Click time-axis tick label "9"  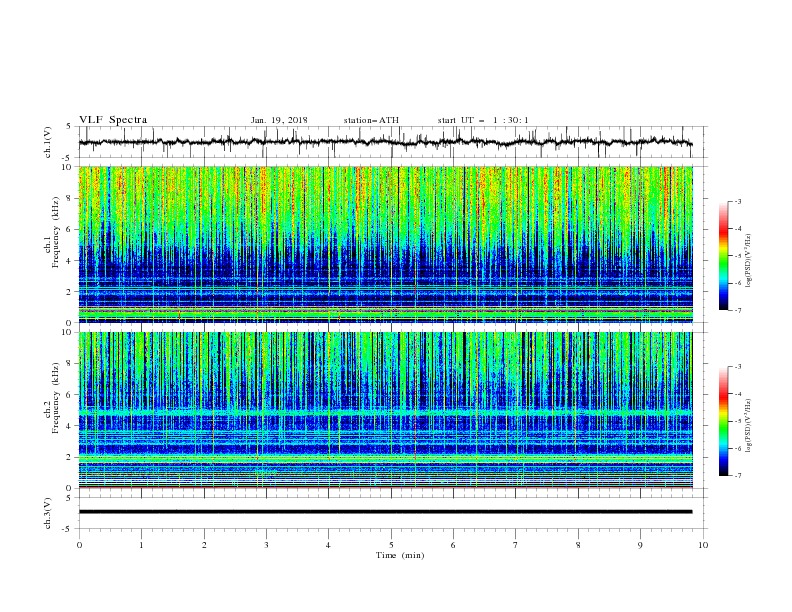tap(640, 545)
